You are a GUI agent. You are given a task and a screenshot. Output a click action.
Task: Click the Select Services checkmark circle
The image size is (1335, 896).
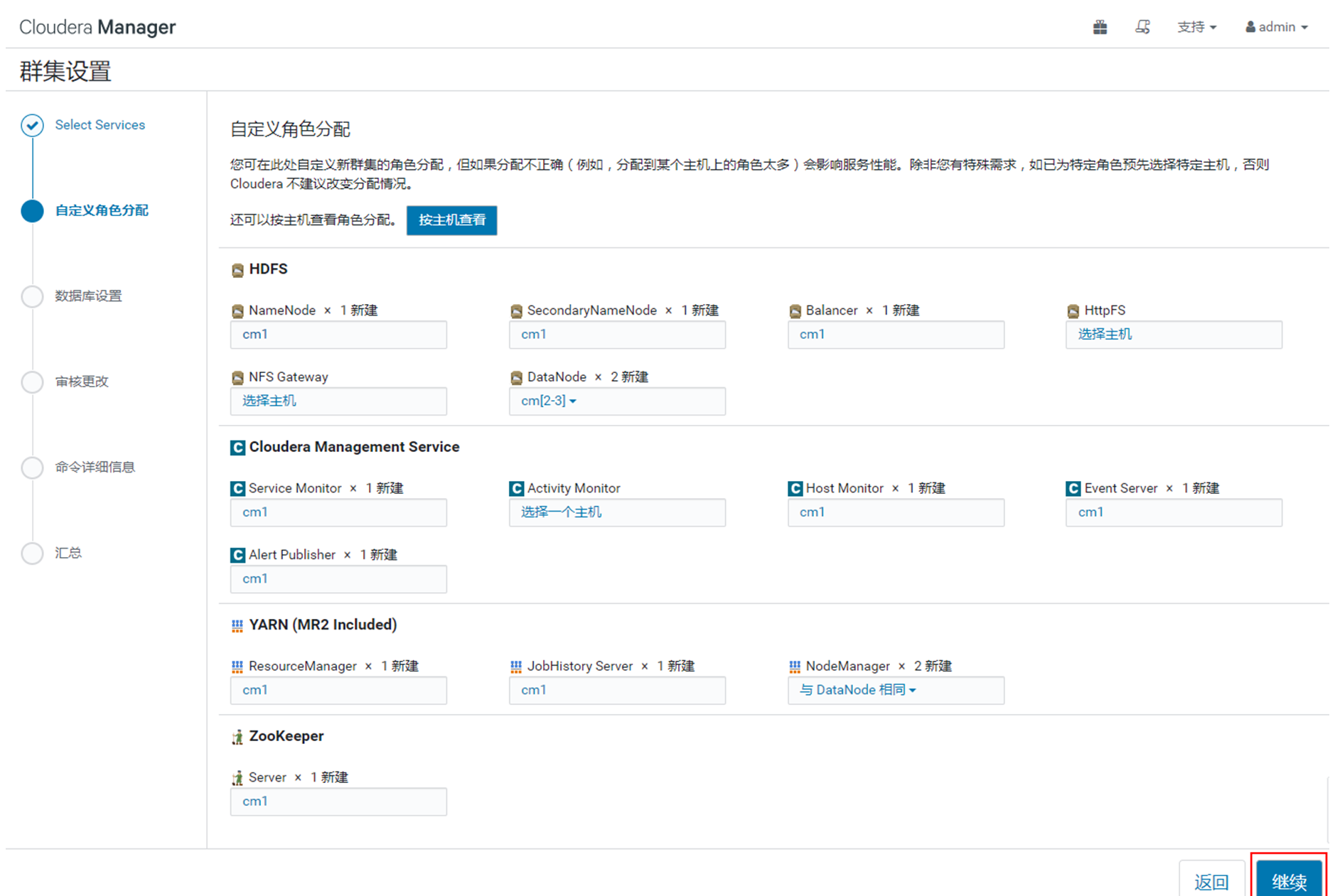pos(32,125)
